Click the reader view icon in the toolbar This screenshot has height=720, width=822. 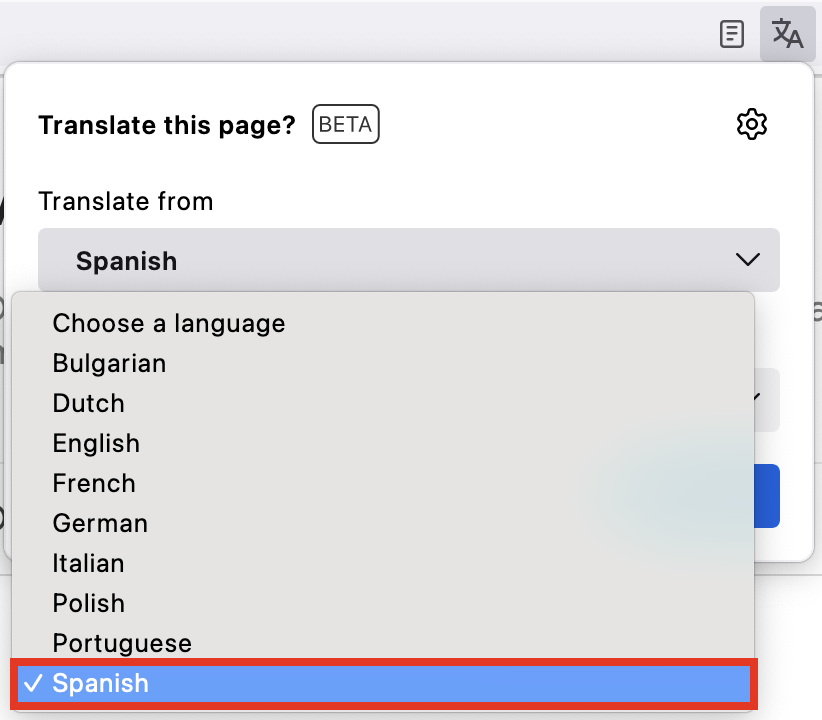[731, 33]
